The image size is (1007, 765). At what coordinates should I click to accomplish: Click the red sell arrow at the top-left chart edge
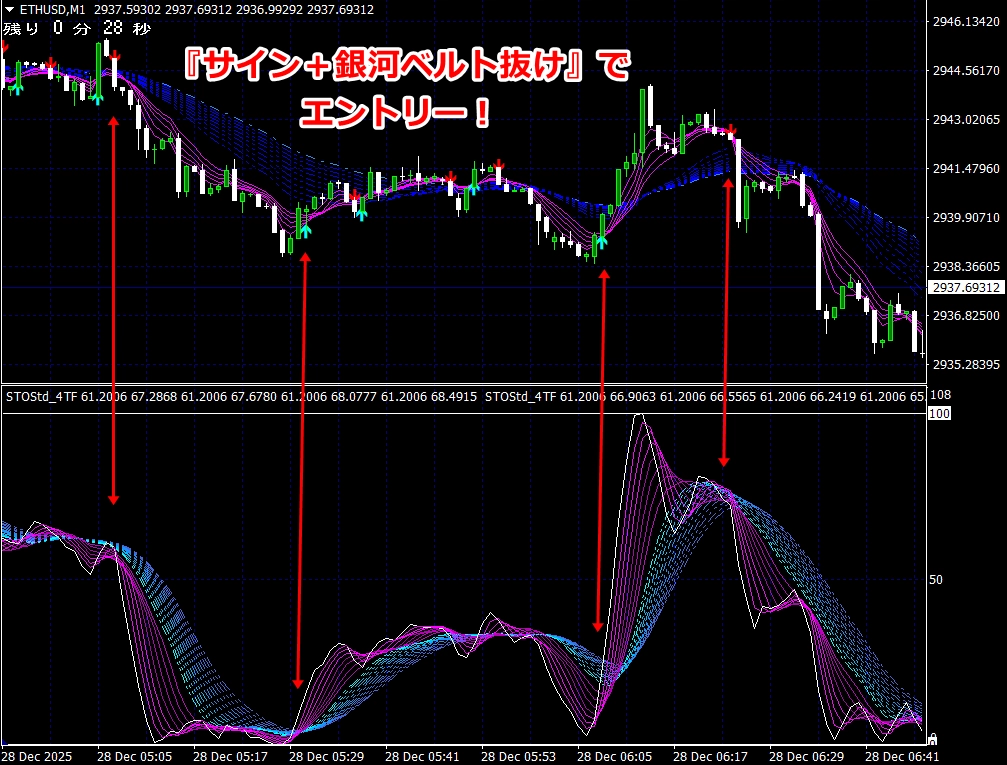tap(4, 46)
